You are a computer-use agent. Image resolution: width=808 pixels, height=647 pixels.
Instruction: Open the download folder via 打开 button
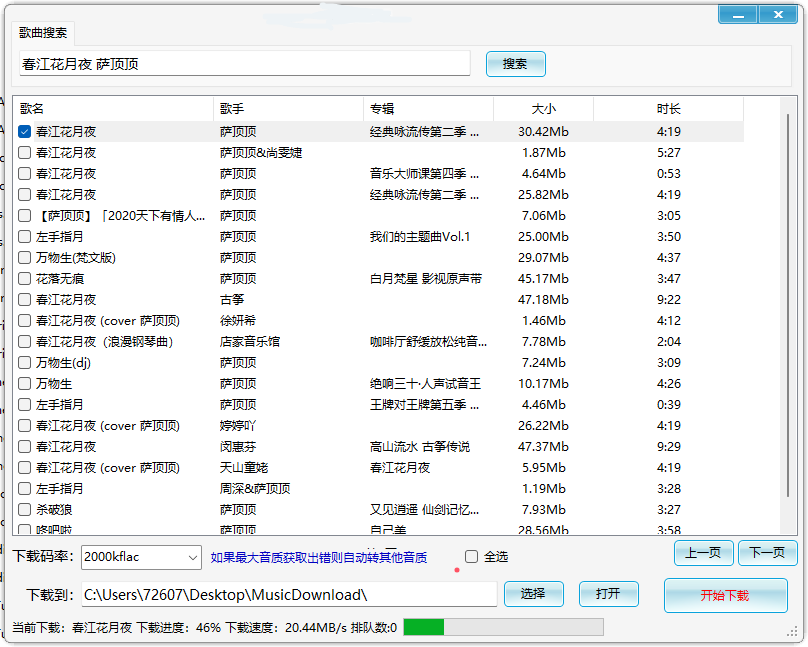tap(609, 593)
